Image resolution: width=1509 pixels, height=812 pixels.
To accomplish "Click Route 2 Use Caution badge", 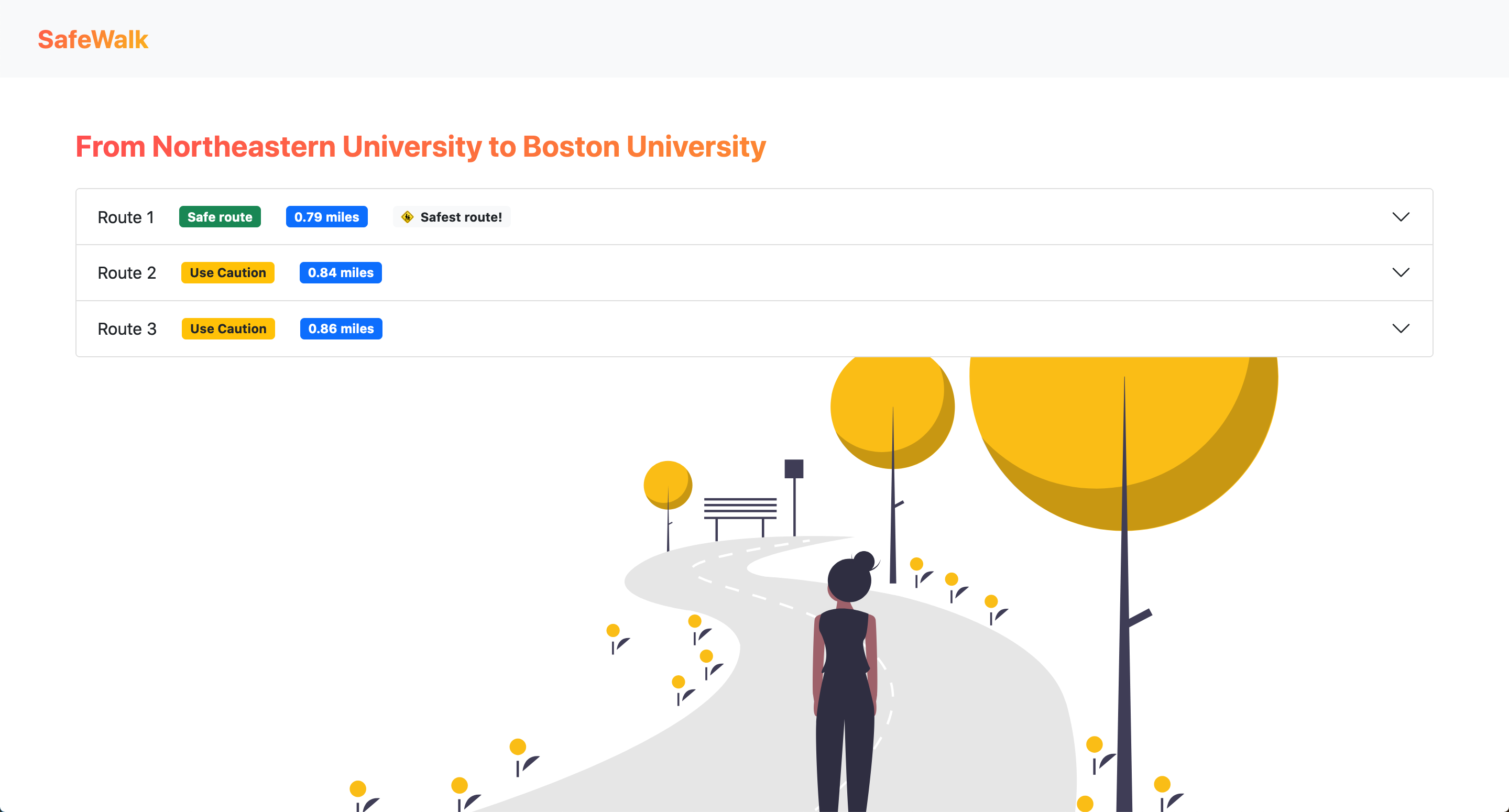I will click(227, 272).
